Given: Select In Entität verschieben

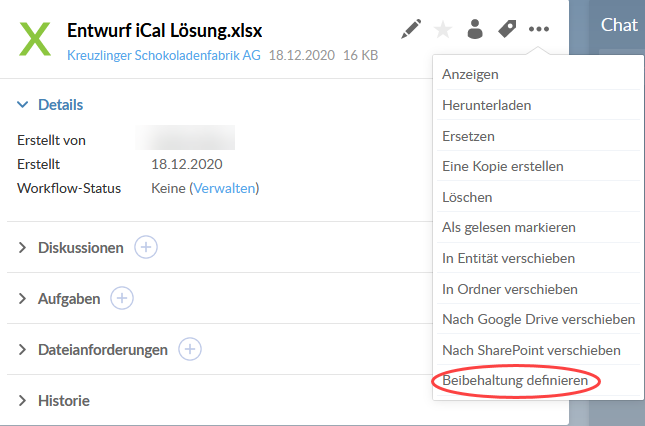Looking at the screenshot, I should pyautogui.click(x=538, y=258).
